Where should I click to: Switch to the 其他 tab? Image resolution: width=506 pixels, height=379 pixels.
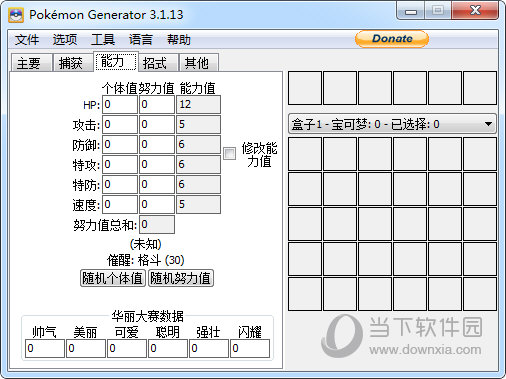[199, 63]
